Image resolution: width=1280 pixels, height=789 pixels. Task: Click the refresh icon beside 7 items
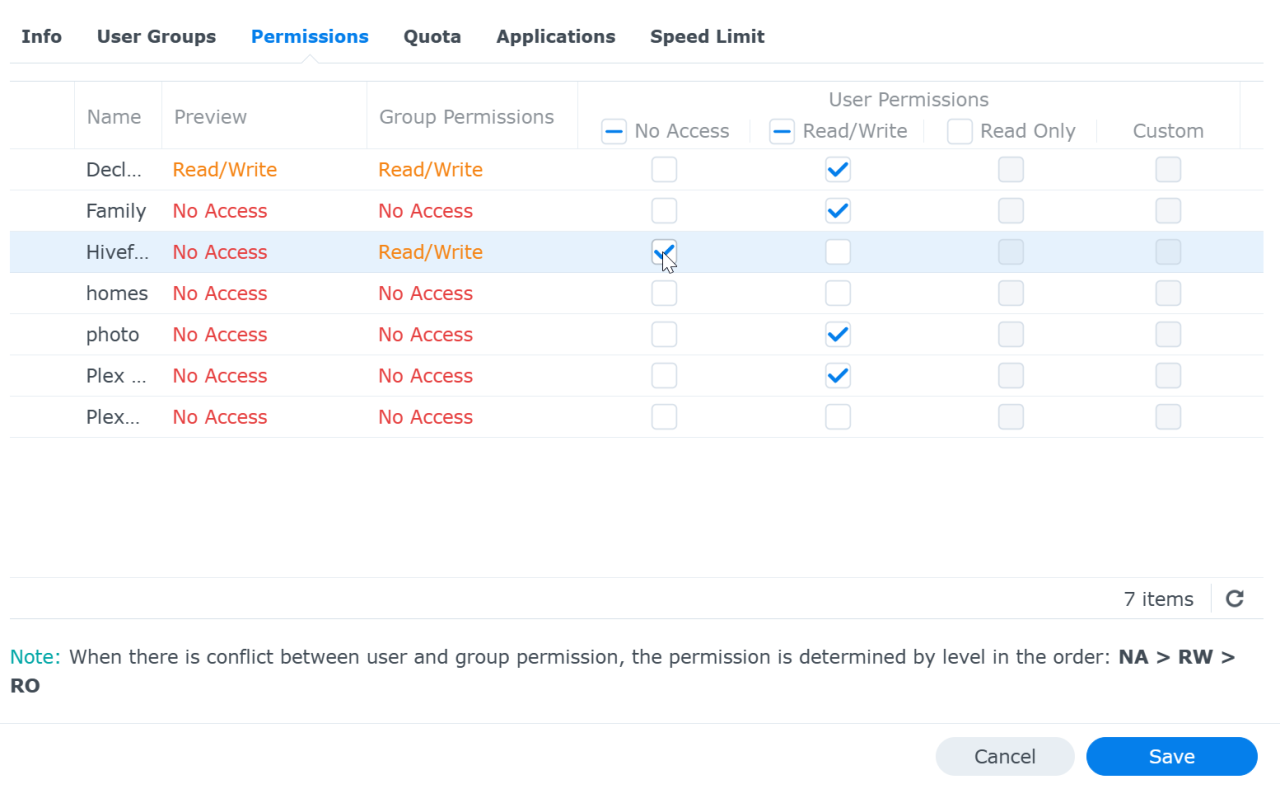click(x=1235, y=599)
